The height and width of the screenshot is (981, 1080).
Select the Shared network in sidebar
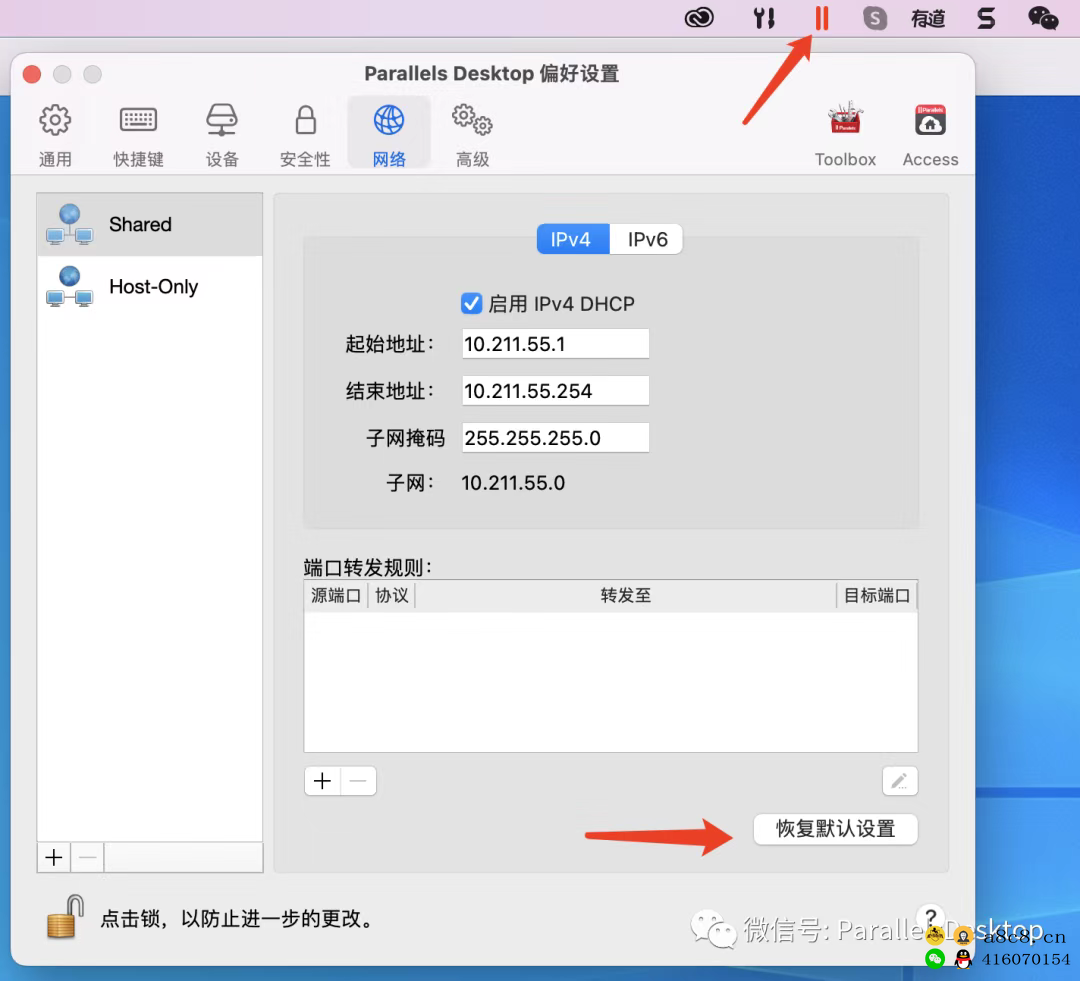coord(150,225)
